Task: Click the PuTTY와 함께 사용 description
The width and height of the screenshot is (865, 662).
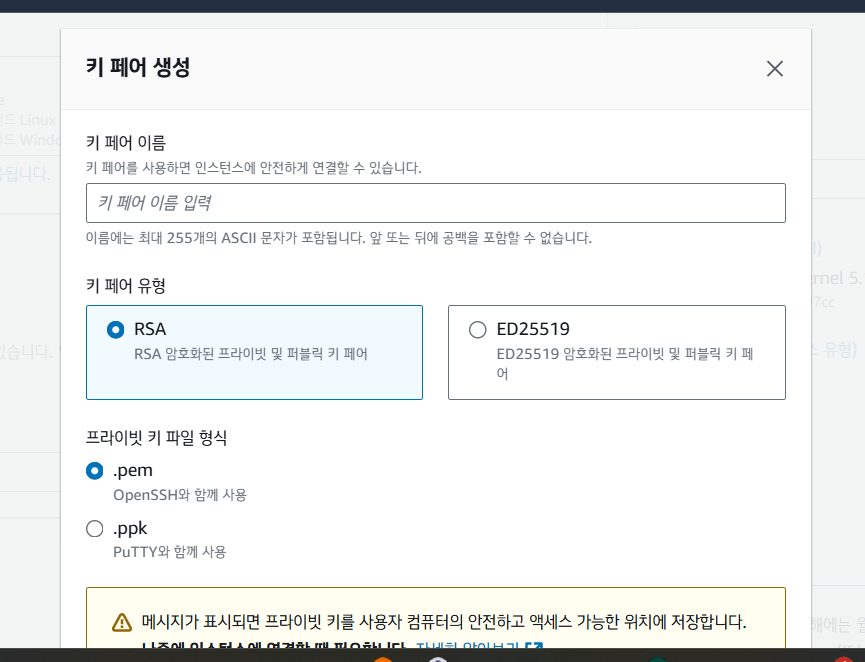Action: pyautogui.click(x=170, y=551)
